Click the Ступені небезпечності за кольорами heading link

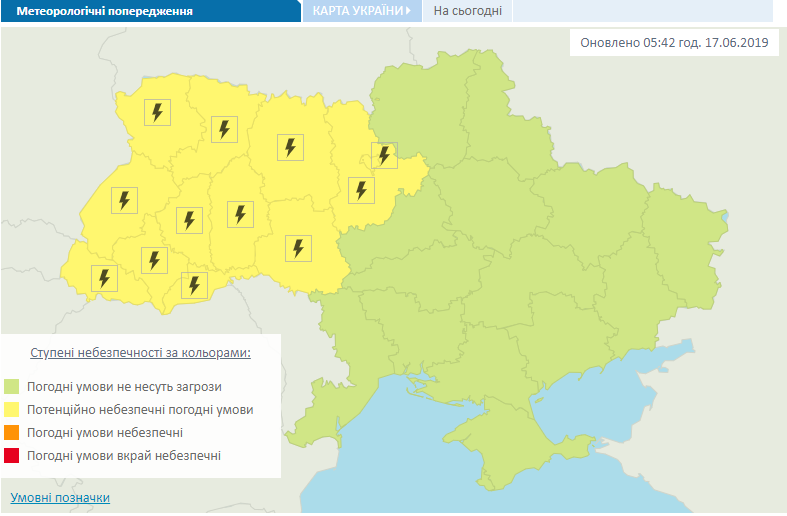tap(141, 353)
